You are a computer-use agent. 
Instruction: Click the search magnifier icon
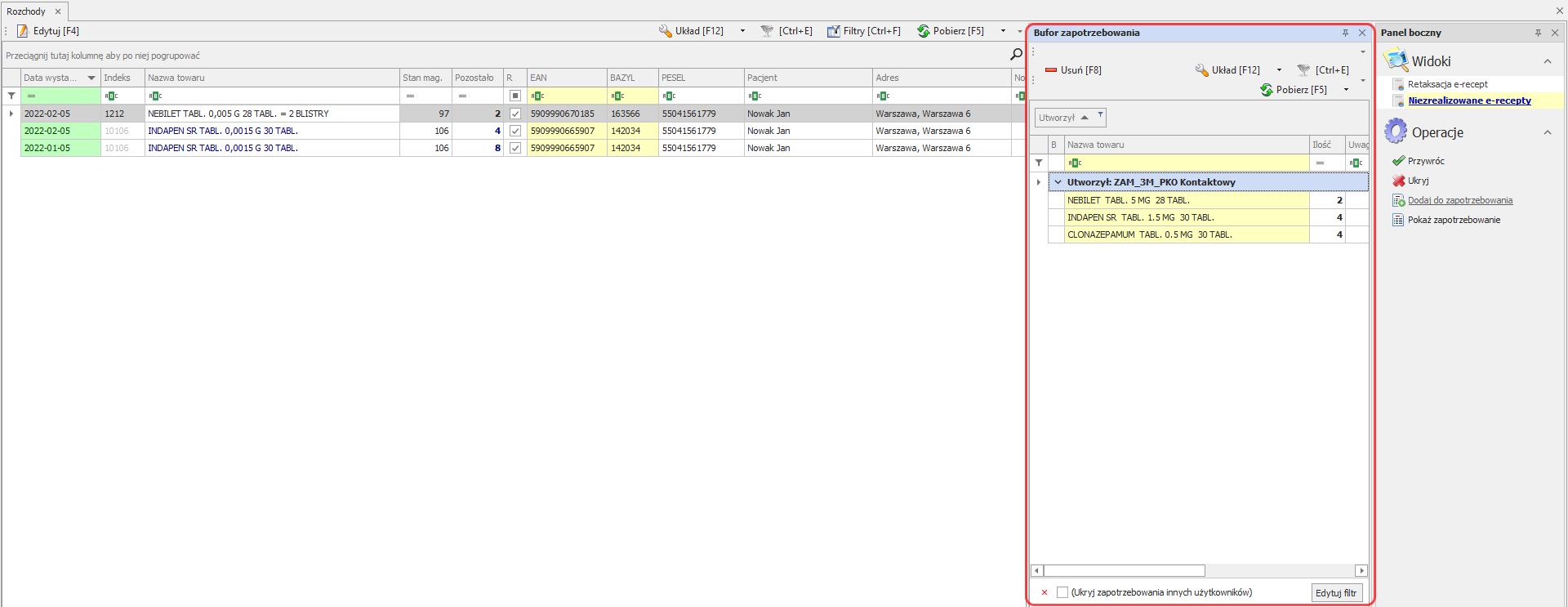pyautogui.click(x=1016, y=55)
